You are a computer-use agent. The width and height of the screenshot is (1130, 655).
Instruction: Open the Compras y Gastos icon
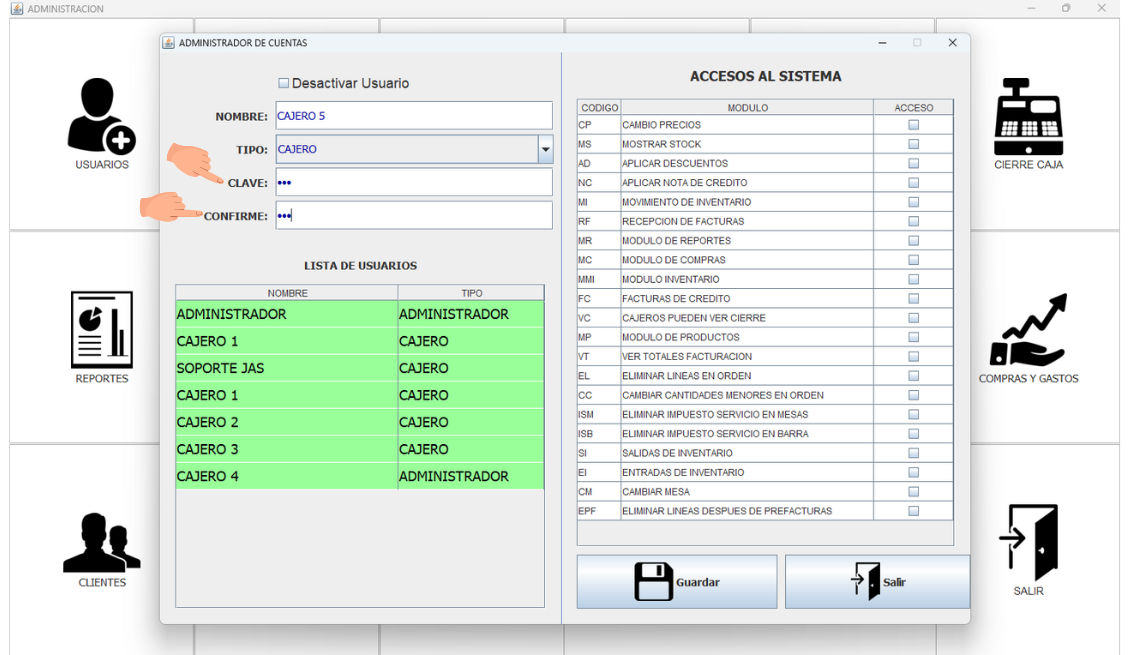tap(1028, 331)
